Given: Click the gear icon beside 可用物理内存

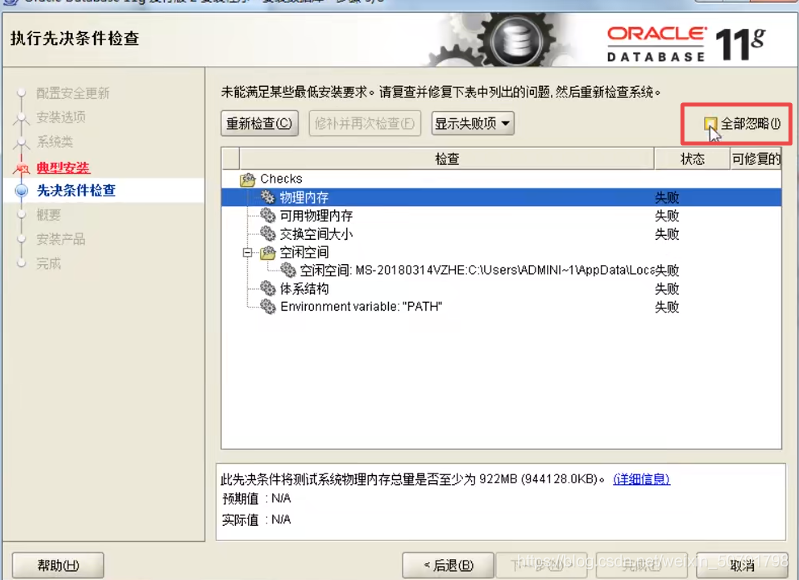Looking at the screenshot, I should (267, 216).
